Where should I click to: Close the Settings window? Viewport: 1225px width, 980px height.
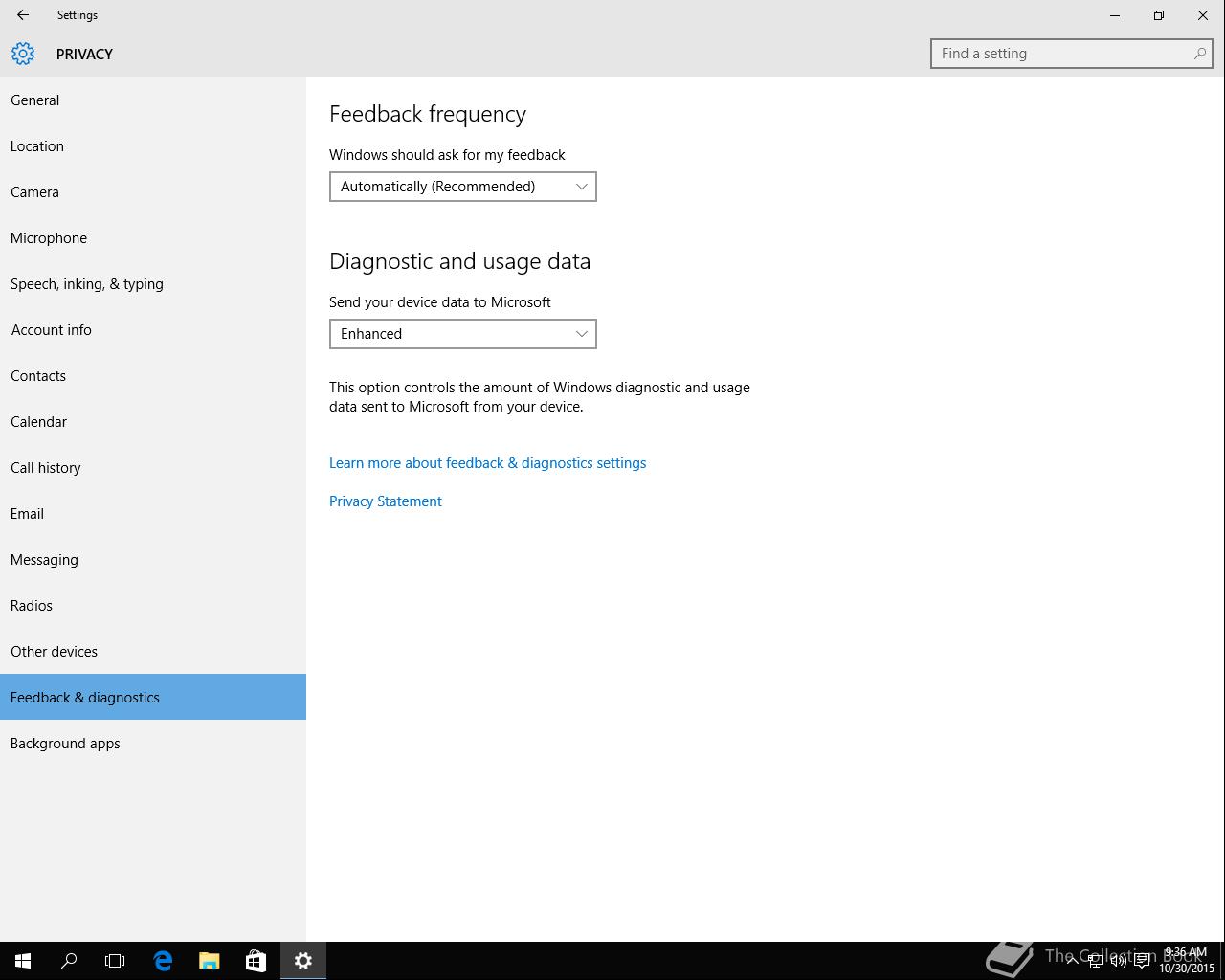pos(1203,15)
